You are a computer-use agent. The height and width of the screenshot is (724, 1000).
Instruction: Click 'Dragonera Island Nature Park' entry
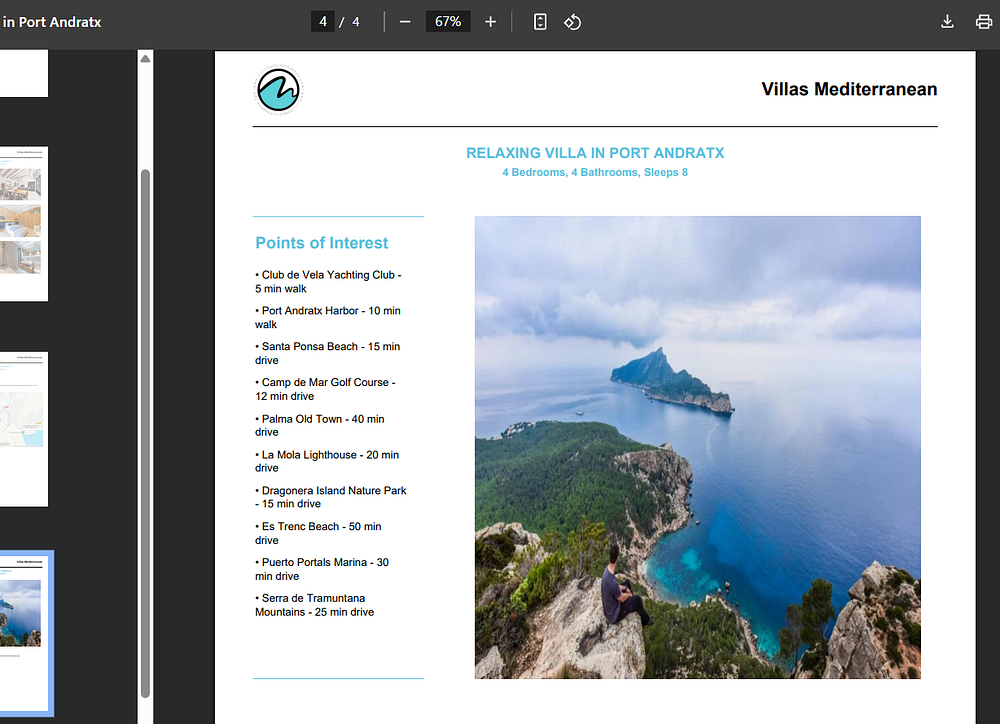pyautogui.click(x=330, y=496)
